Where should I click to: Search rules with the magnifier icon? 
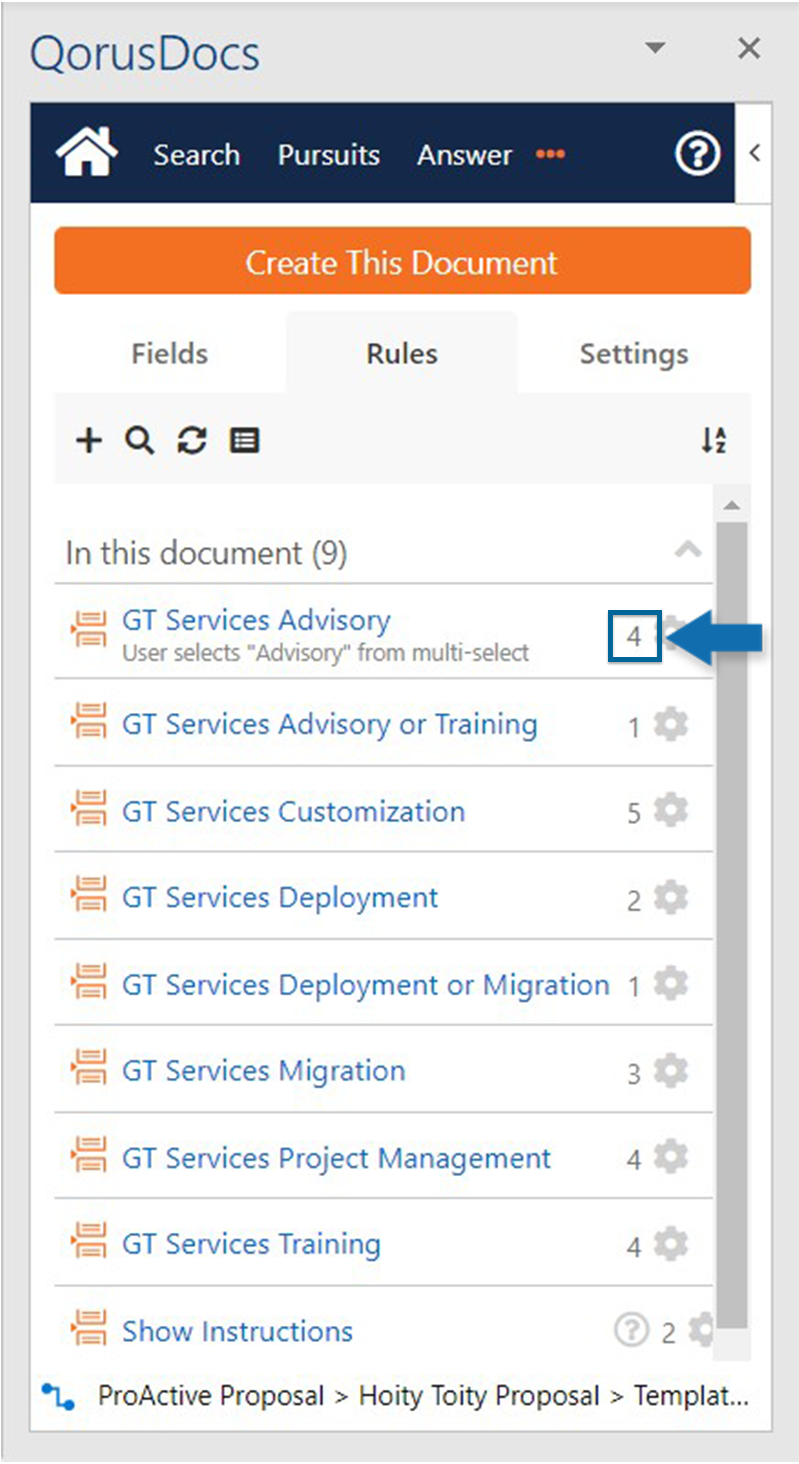[140, 440]
